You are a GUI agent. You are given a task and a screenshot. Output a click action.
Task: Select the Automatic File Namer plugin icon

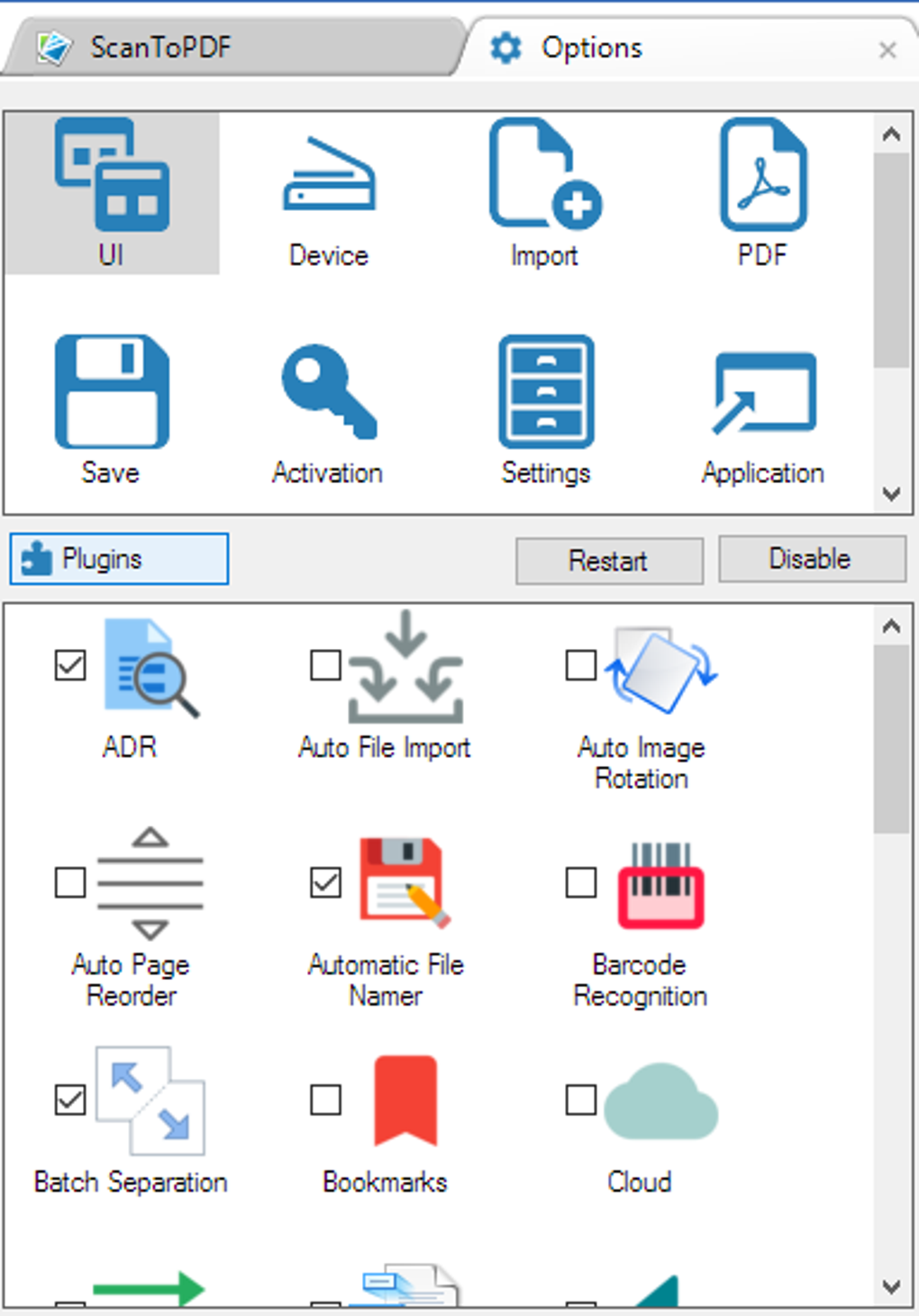(x=405, y=883)
